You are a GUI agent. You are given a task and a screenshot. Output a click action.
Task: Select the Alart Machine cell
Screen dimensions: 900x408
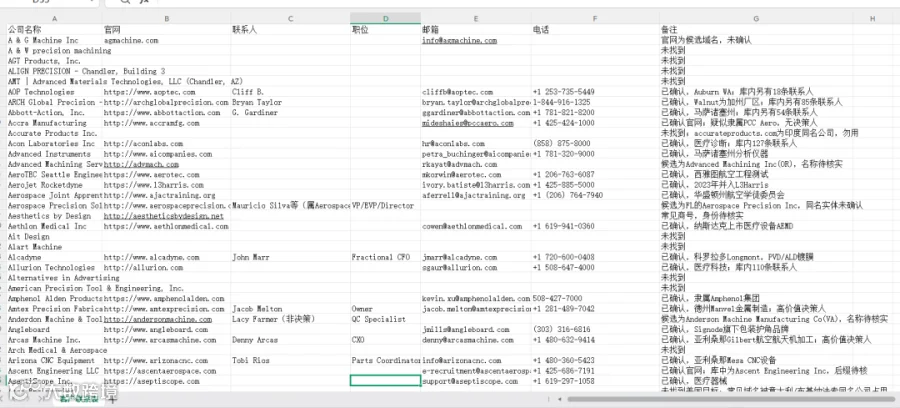55,247
